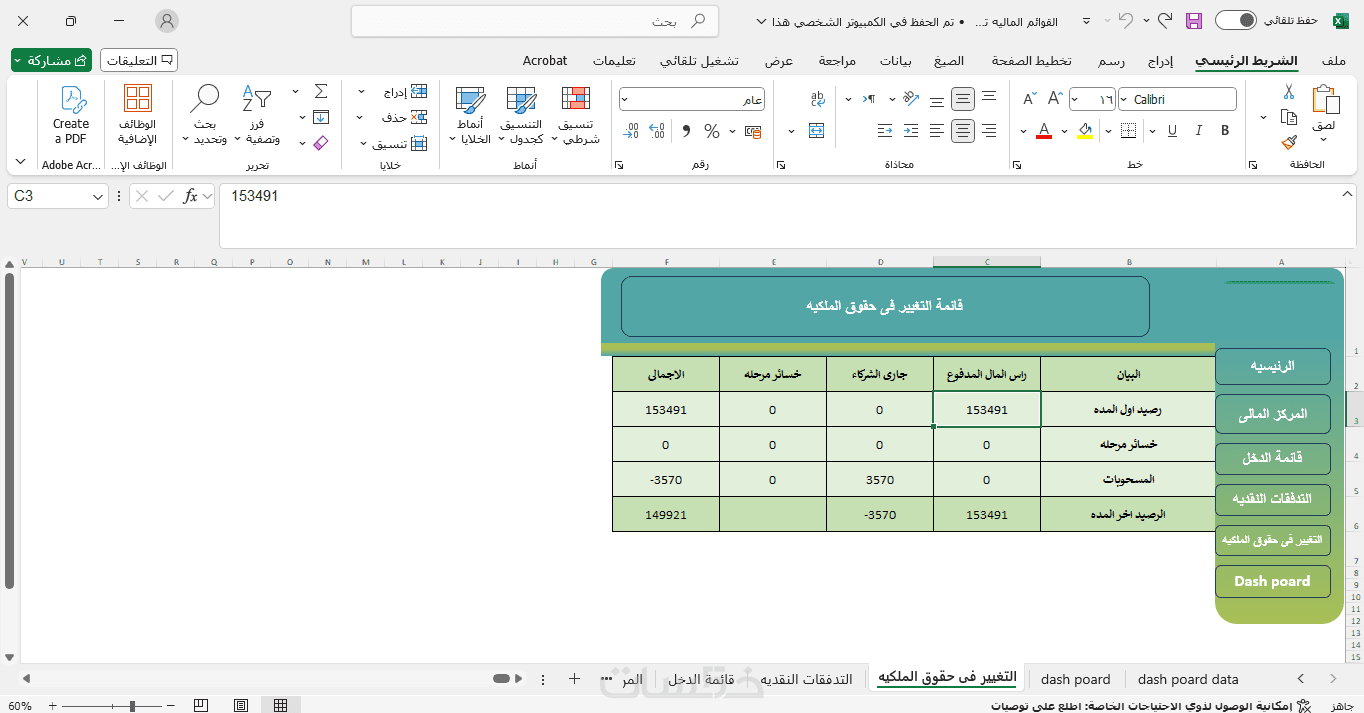This screenshot has width=1364, height=713.
Task: Collapse the ribbon with the chevron
Action: point(20,161)
